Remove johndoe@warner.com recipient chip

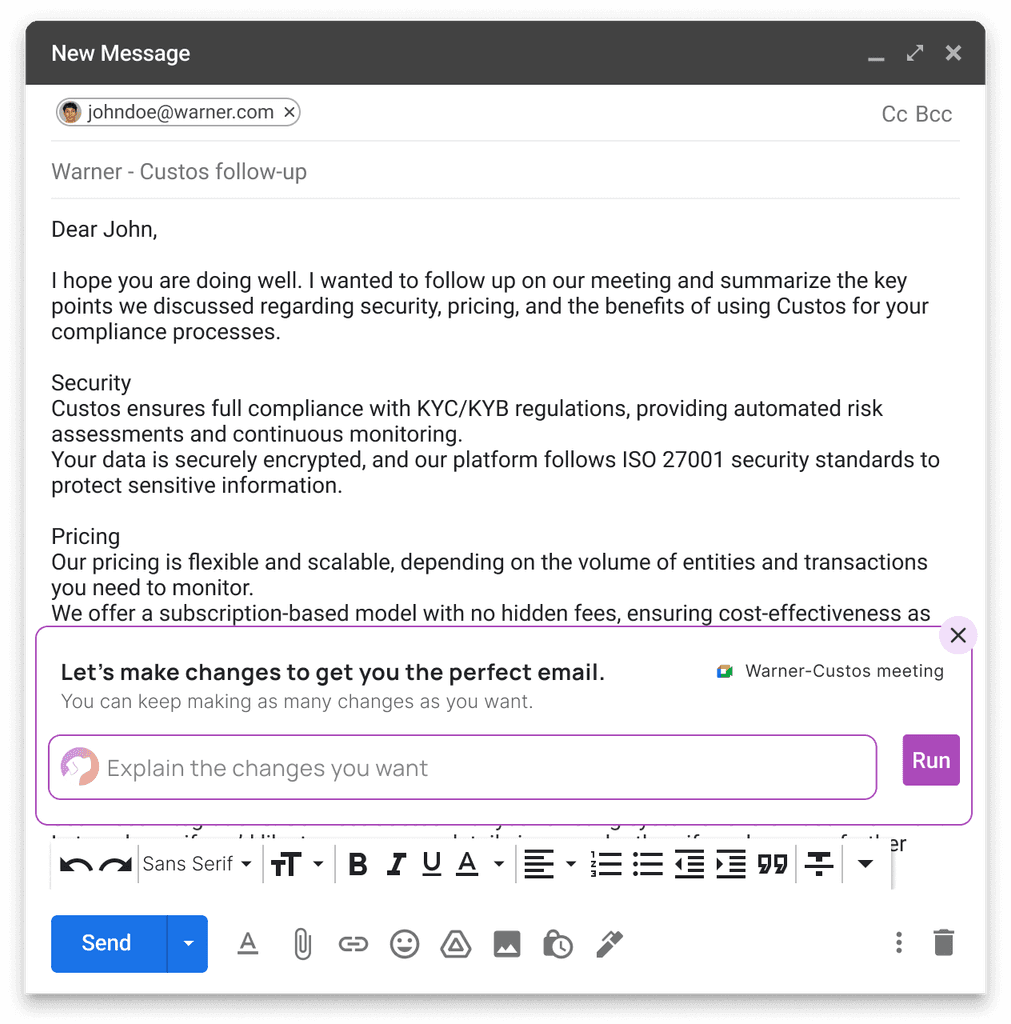pyautogui.click(x=289, y=112)
